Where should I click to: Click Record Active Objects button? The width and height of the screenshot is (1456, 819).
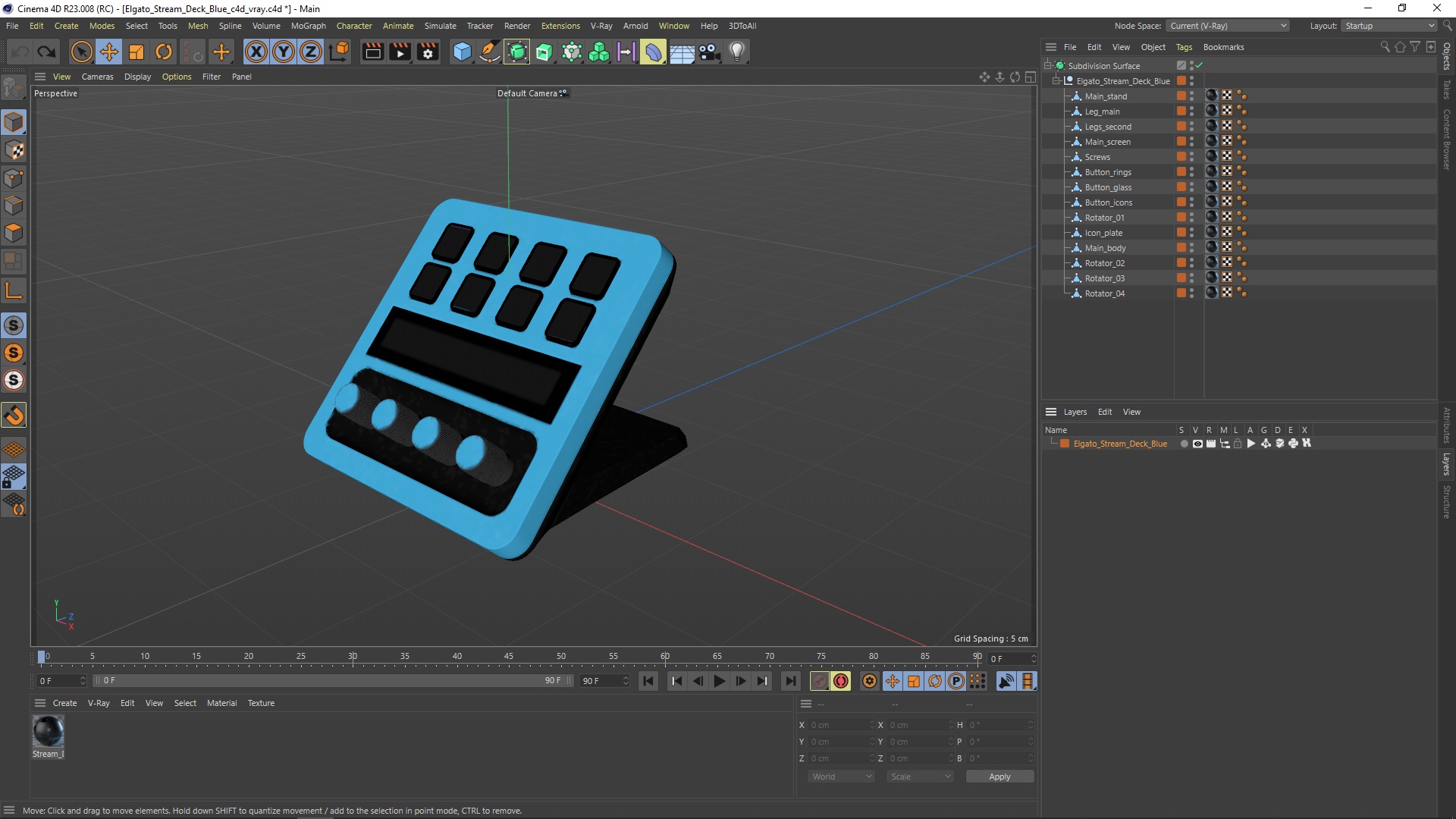pos(819,681)
